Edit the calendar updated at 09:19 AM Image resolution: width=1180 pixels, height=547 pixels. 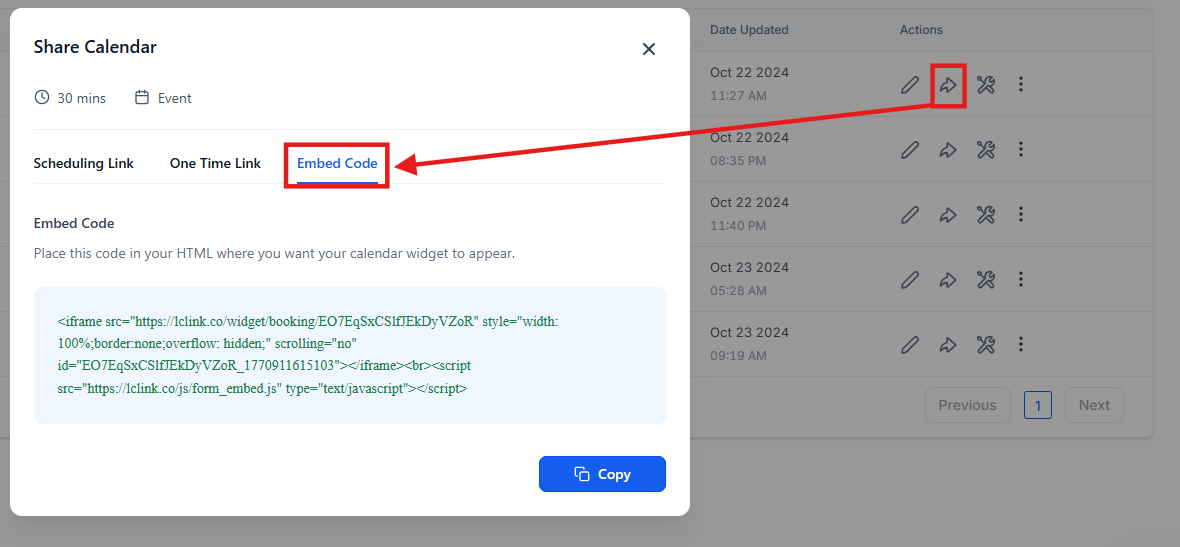point(910,345)
